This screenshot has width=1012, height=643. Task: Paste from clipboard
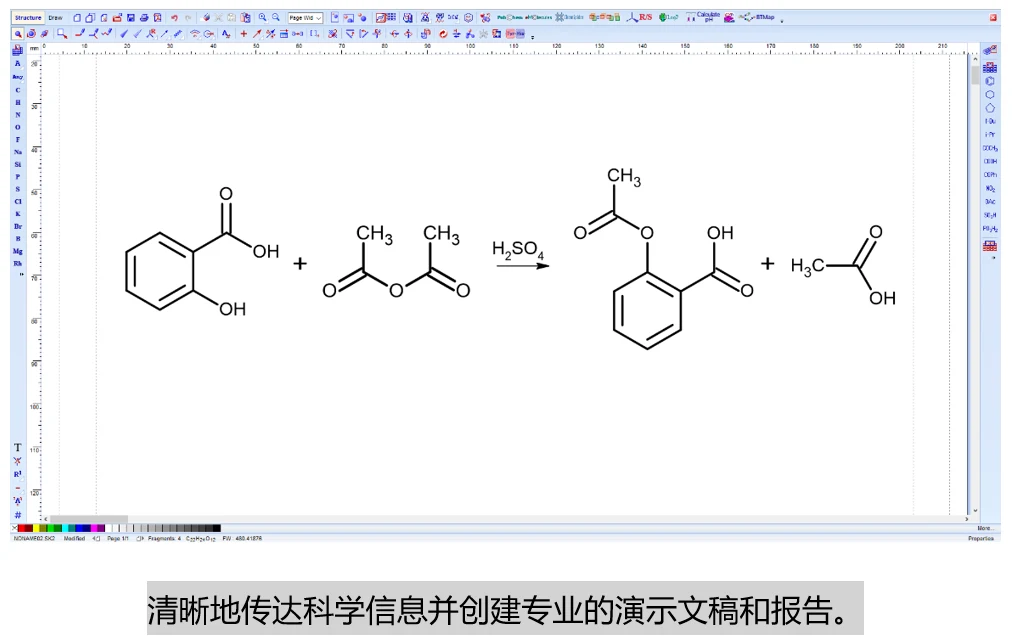tap(245, 18)
